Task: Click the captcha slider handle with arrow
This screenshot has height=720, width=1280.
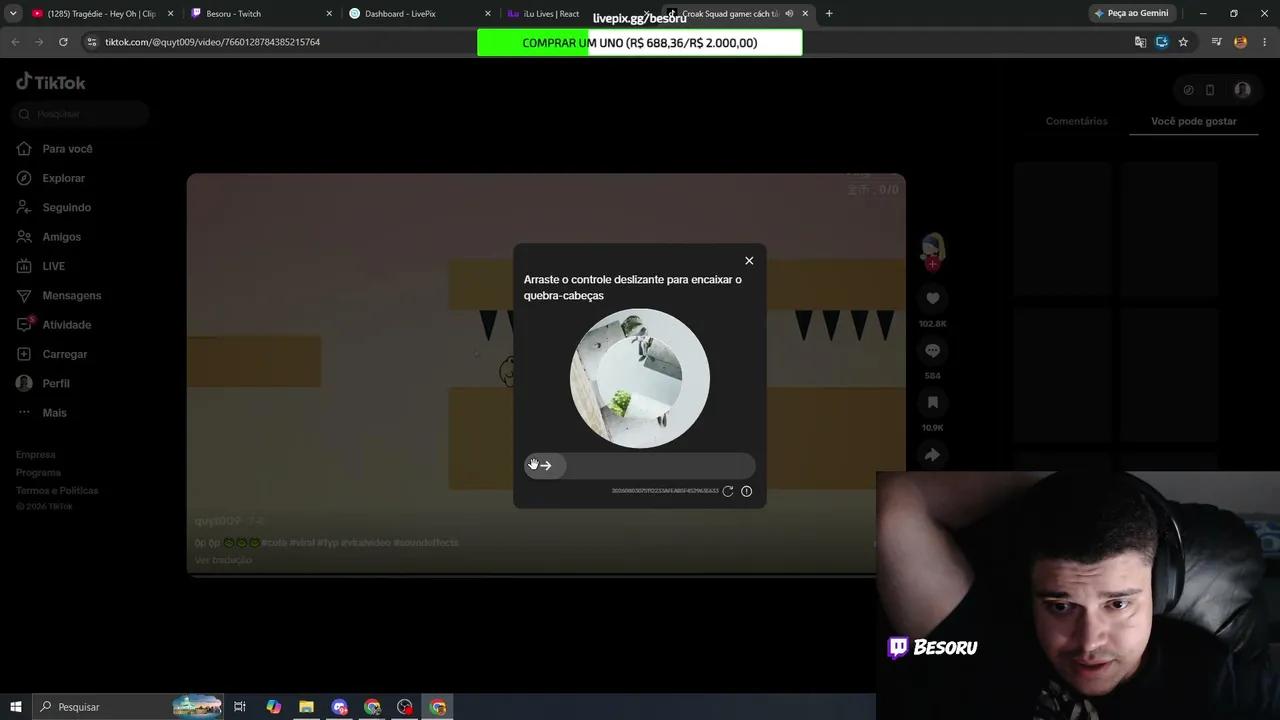Action: (545, 465)
